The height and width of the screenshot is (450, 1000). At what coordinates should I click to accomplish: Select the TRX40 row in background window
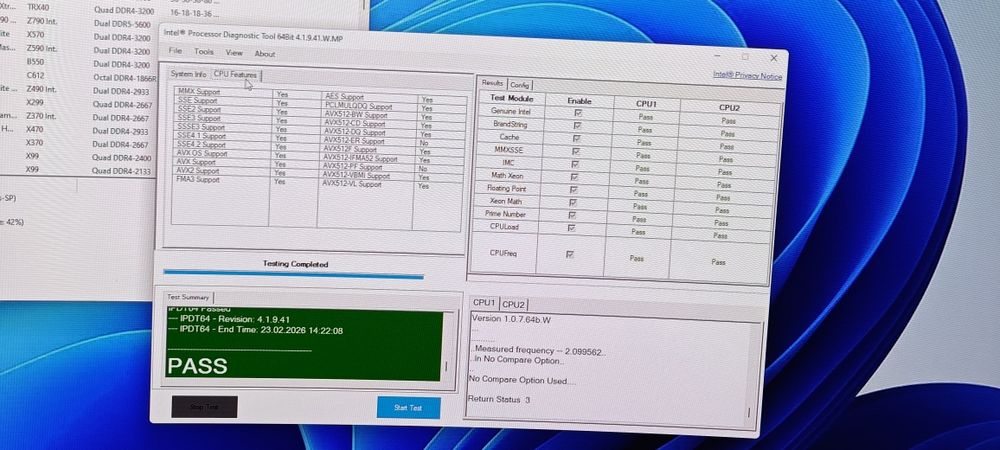coord(39,8)
